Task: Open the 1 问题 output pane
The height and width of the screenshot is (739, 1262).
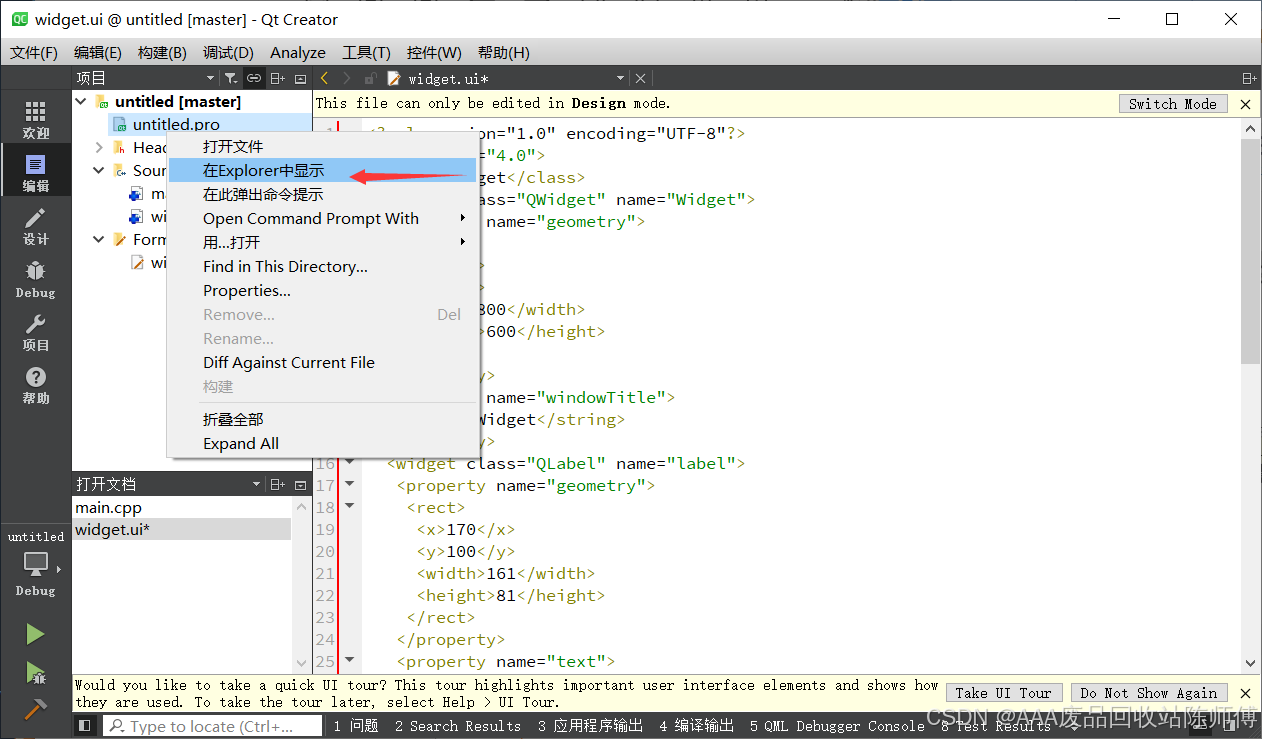Action: [356, 726]
